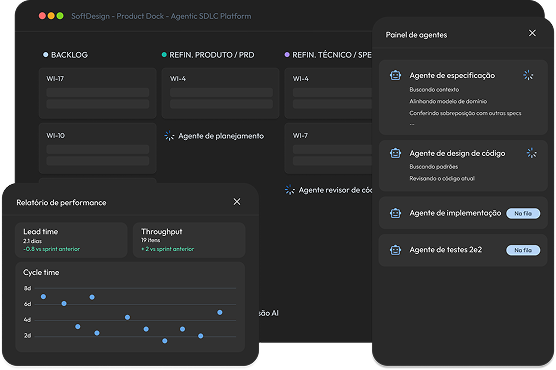Click the yellow minimize window dot

[51, 16]
